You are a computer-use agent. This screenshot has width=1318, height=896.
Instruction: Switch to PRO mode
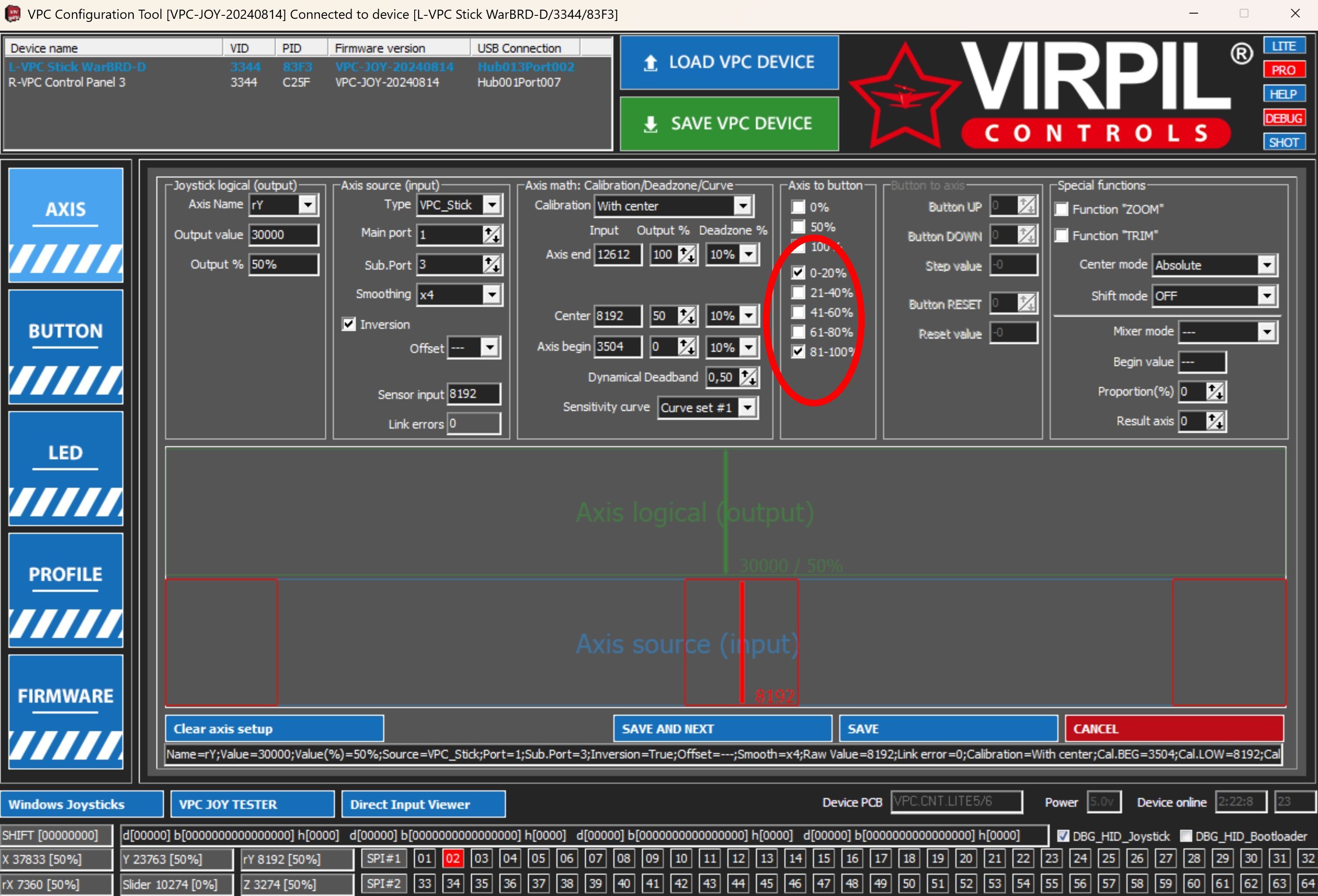click(1284, 70)
